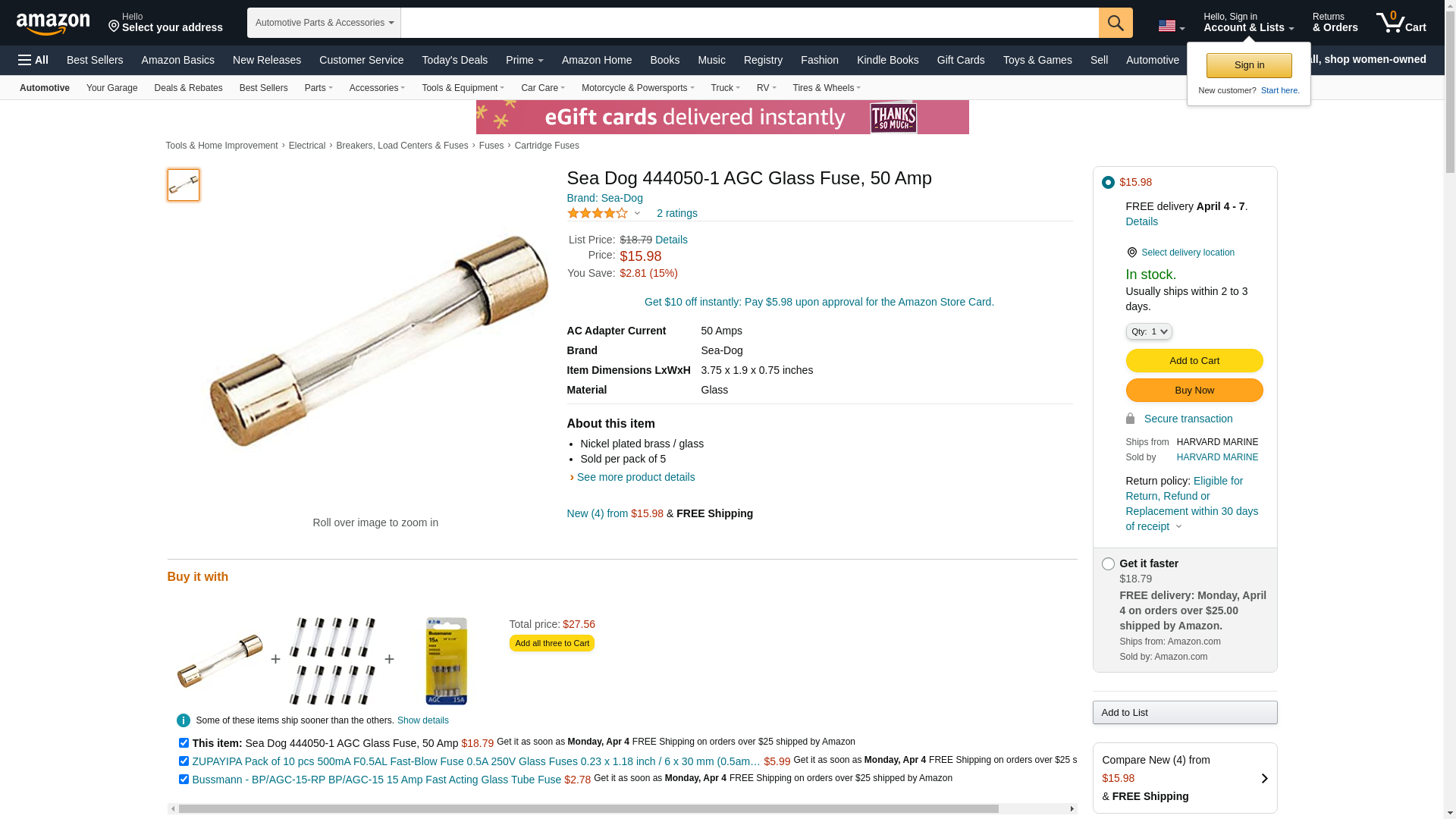Open the shopping cart
The width and height of the screenshot is (1456, 819).
[1401, 23]
